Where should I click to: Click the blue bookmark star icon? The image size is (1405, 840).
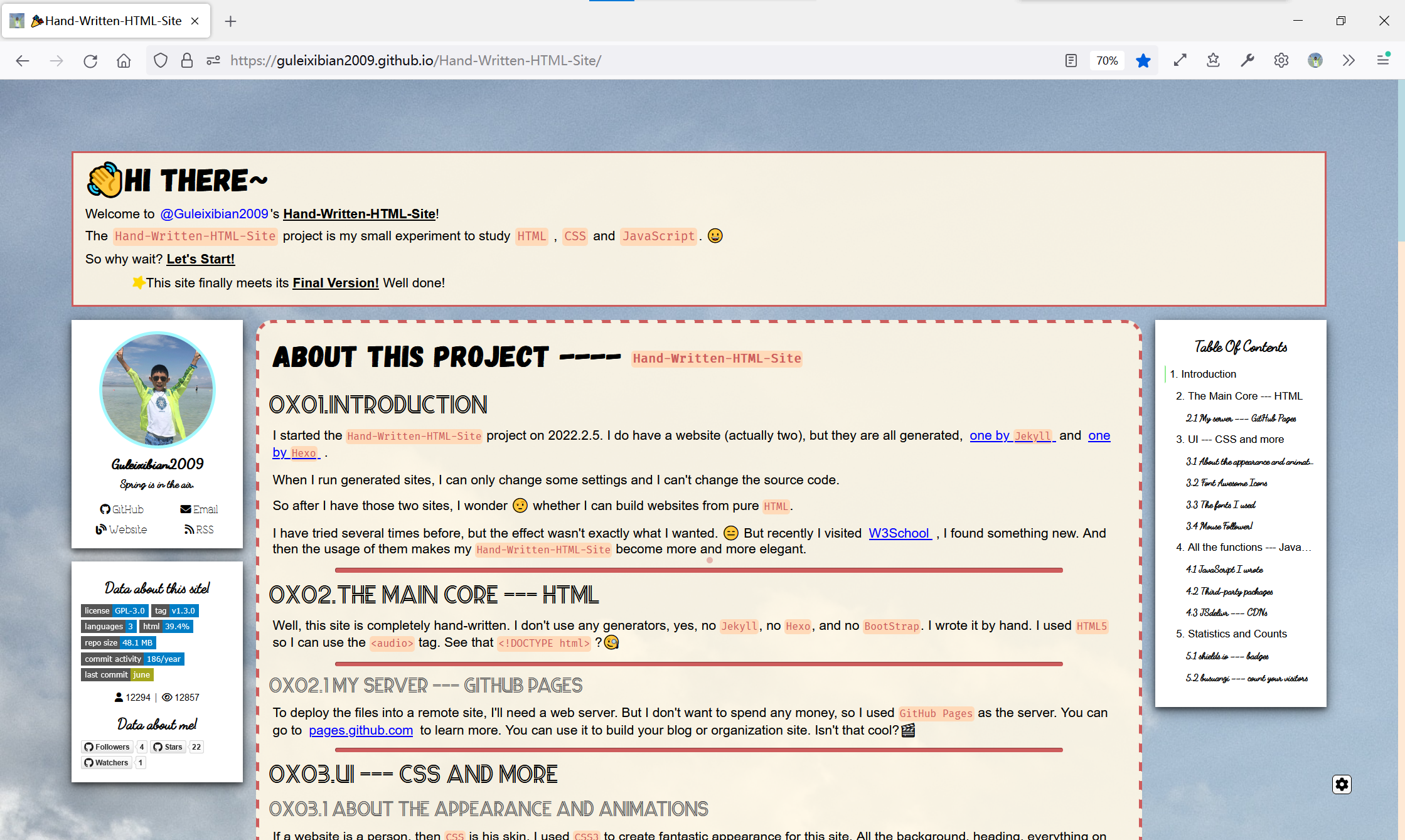click(1143, 60)
